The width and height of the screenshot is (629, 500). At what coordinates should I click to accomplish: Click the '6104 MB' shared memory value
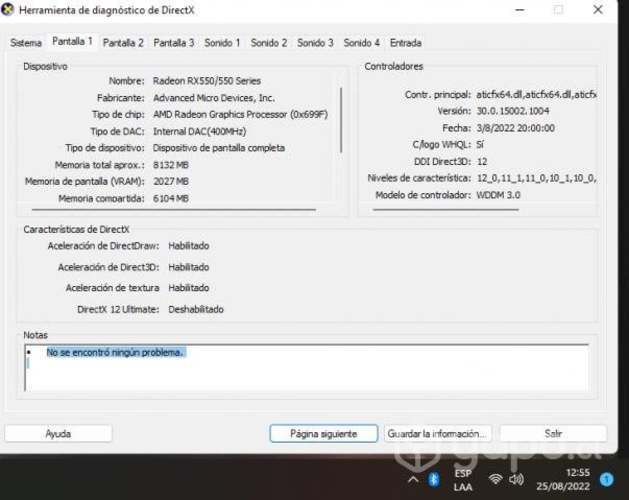tap(170, 198)
